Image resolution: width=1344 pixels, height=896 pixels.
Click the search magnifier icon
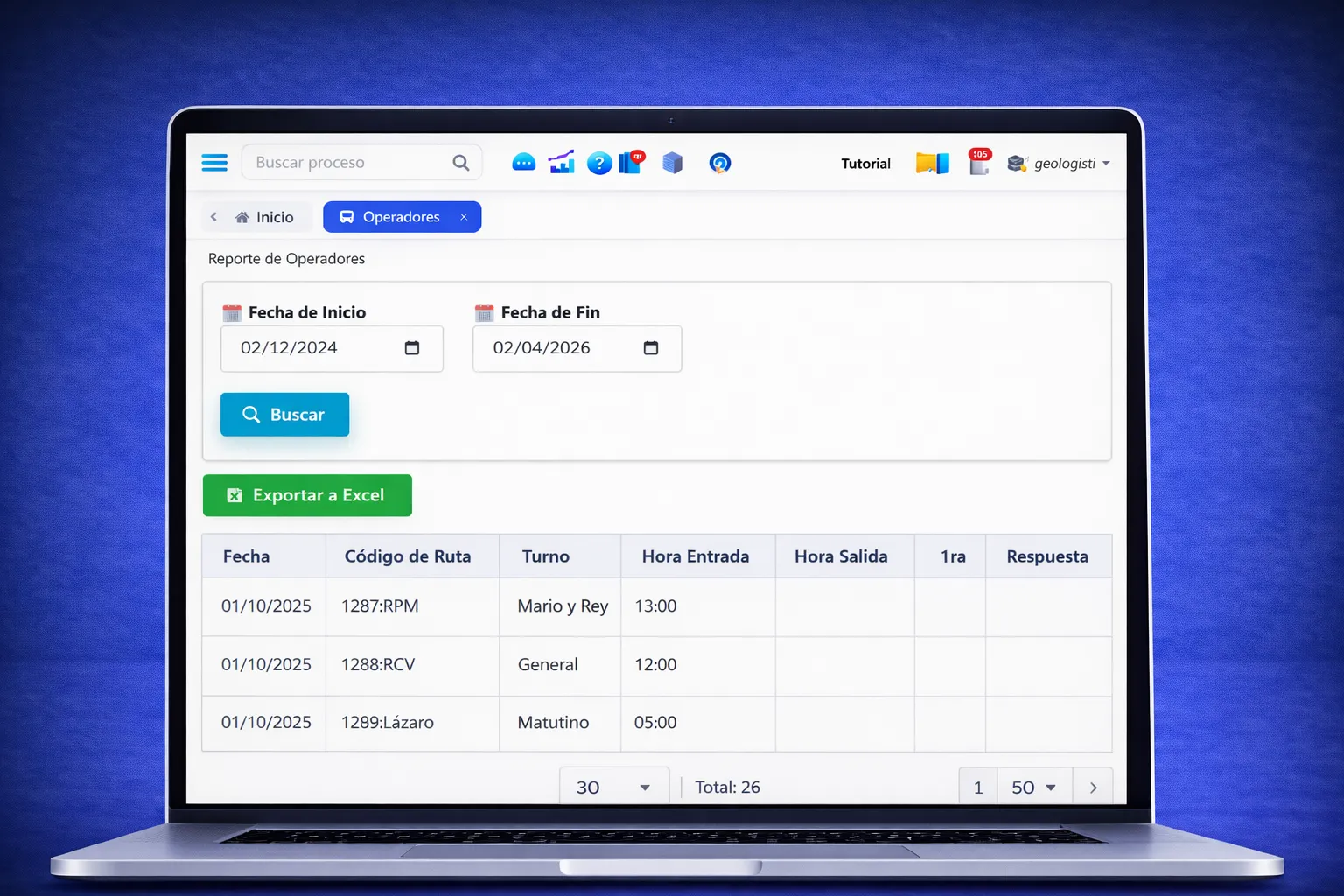click(460, 163)
